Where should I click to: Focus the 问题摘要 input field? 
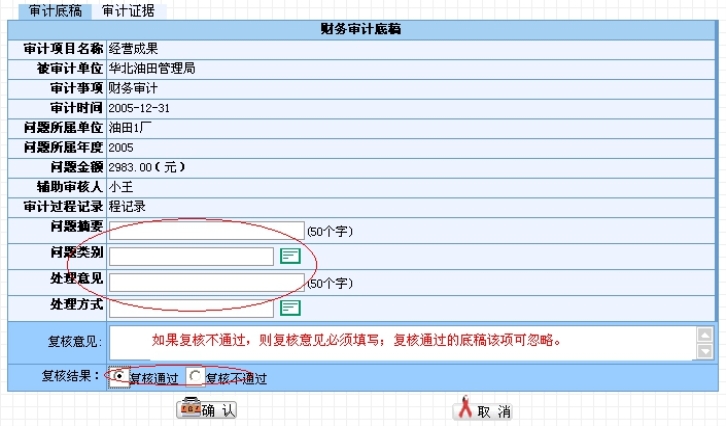tap(206, 231)
